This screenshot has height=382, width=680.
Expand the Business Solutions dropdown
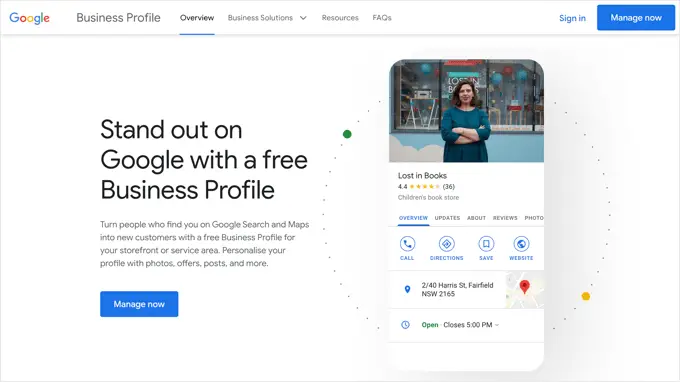click(x=267, y=18)
